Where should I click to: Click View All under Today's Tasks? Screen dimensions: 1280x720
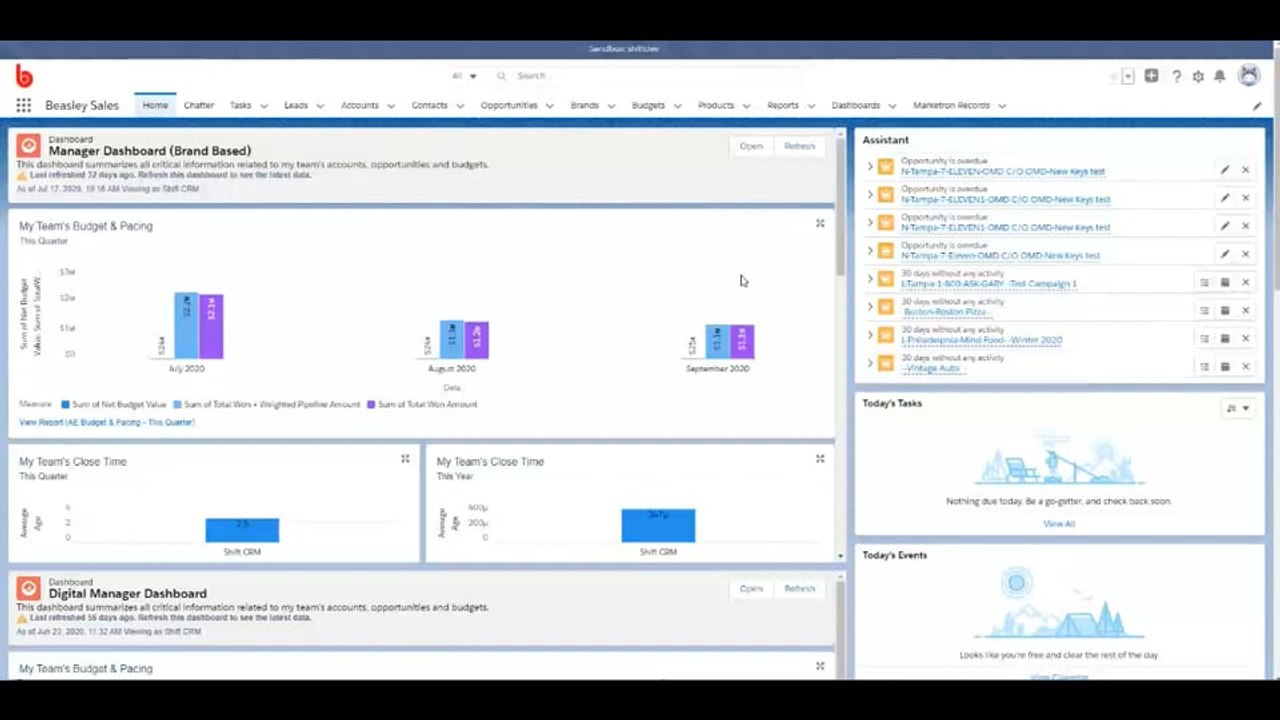tap(1059, 523)
